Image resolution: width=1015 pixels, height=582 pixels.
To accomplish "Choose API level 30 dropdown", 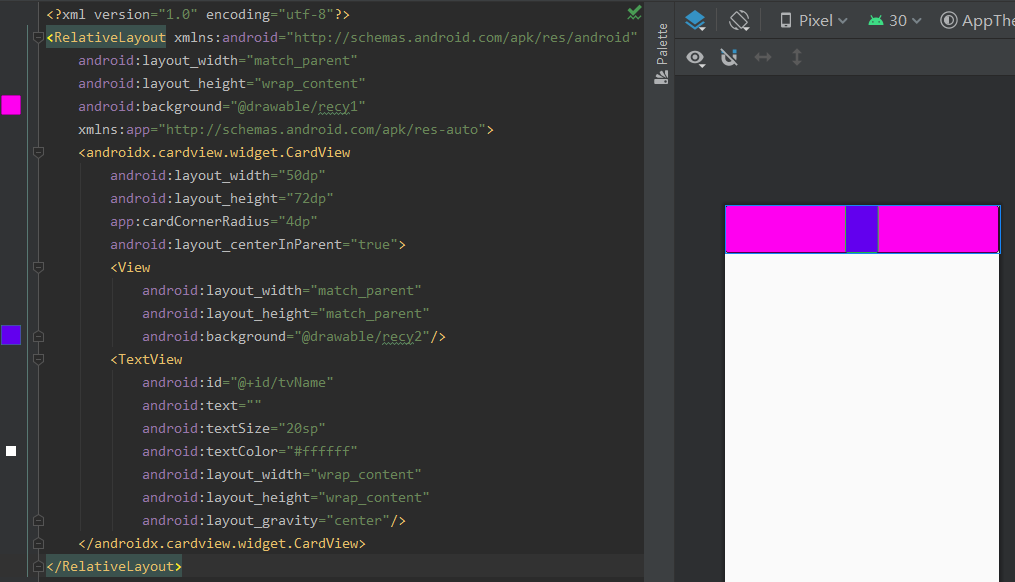I will tap(895, 21).
